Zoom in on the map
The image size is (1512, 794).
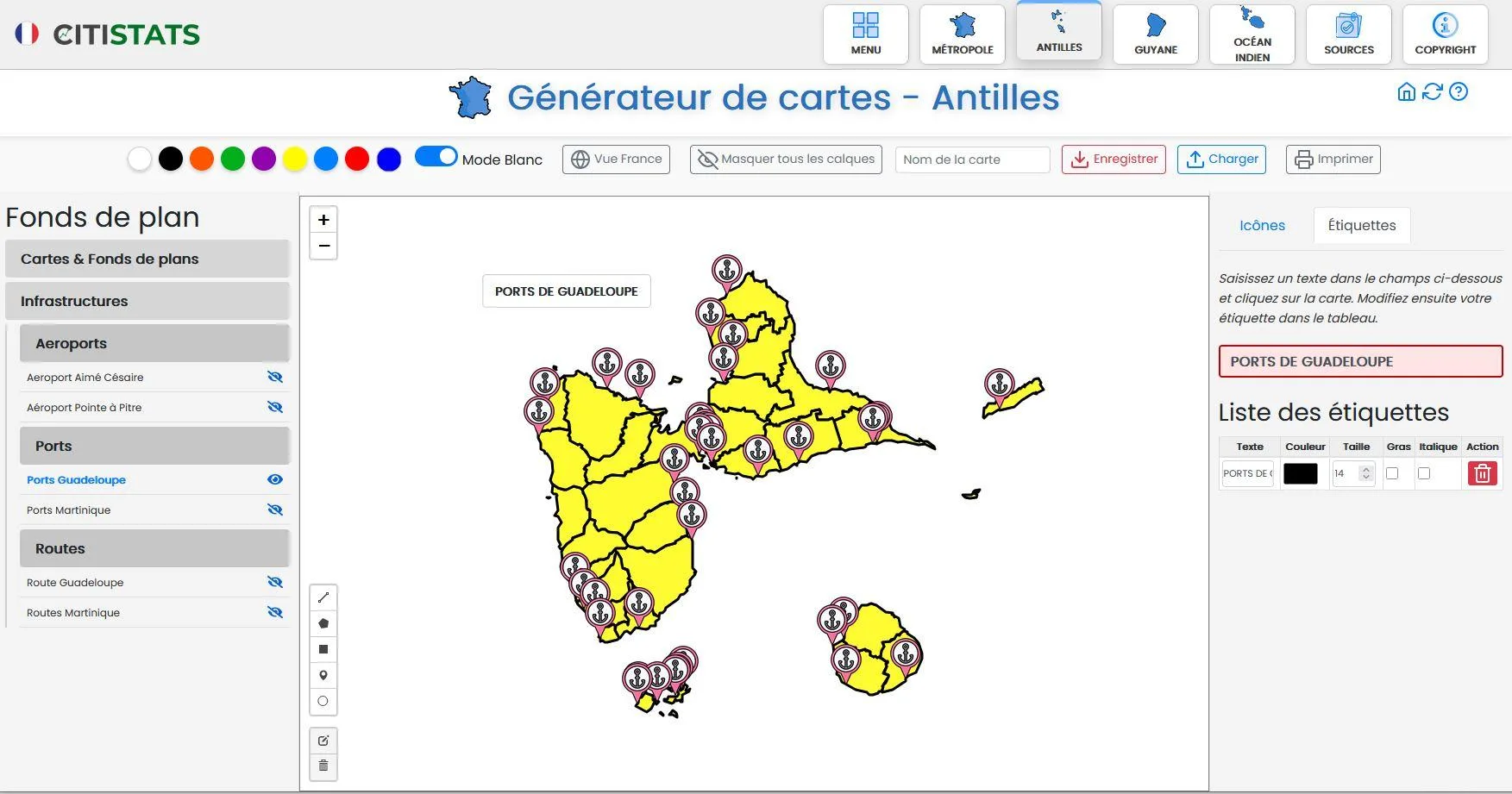pos(323,220)
